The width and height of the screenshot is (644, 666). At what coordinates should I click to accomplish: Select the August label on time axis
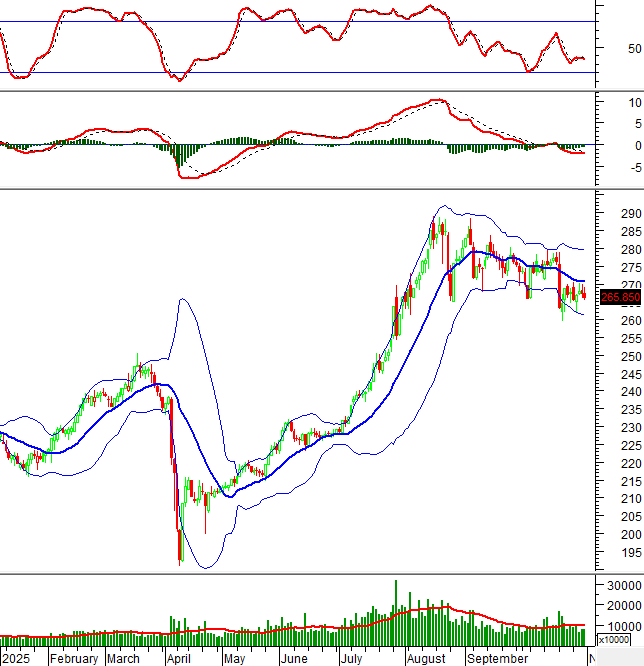(x=426, y=659)
